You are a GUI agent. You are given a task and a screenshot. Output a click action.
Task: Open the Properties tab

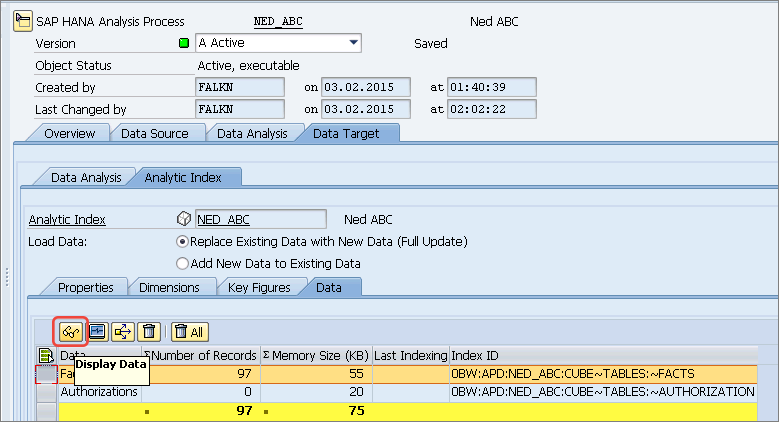click(85, 288)
